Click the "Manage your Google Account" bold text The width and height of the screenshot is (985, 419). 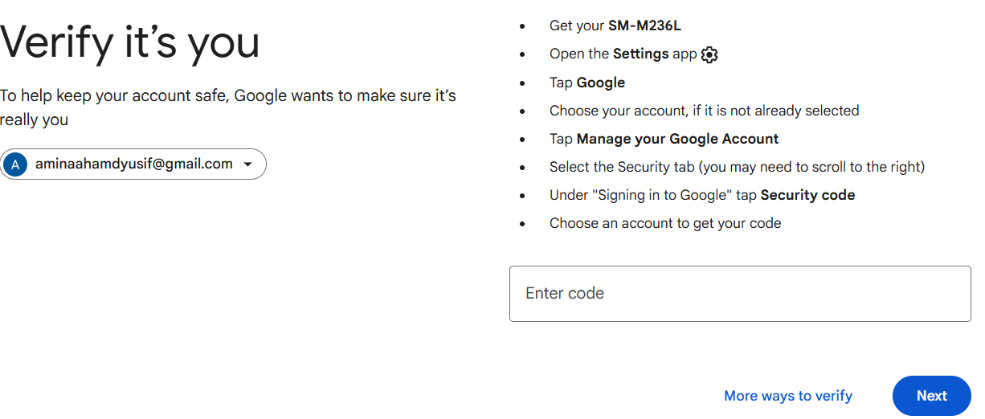pos(677,139)
